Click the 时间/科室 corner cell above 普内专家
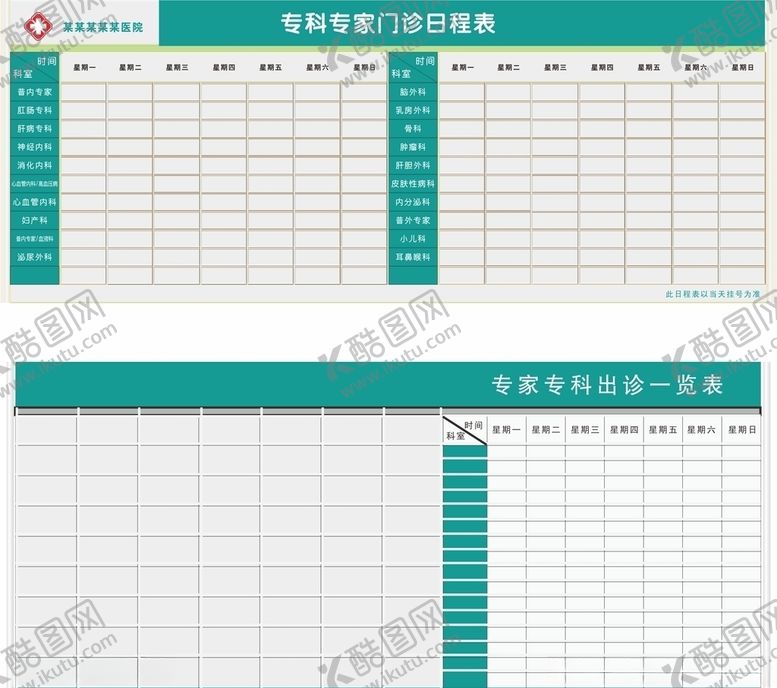Screen dimensions: 777x688 [35, 67]
